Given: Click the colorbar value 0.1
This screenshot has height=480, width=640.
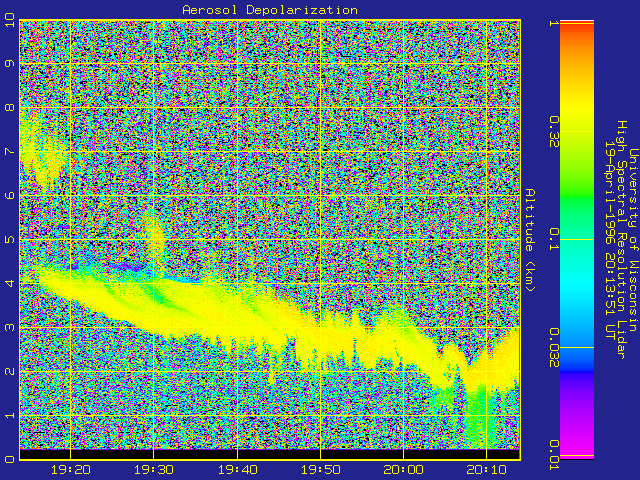Looking at the screenshot, I should [x=554, y=240].
